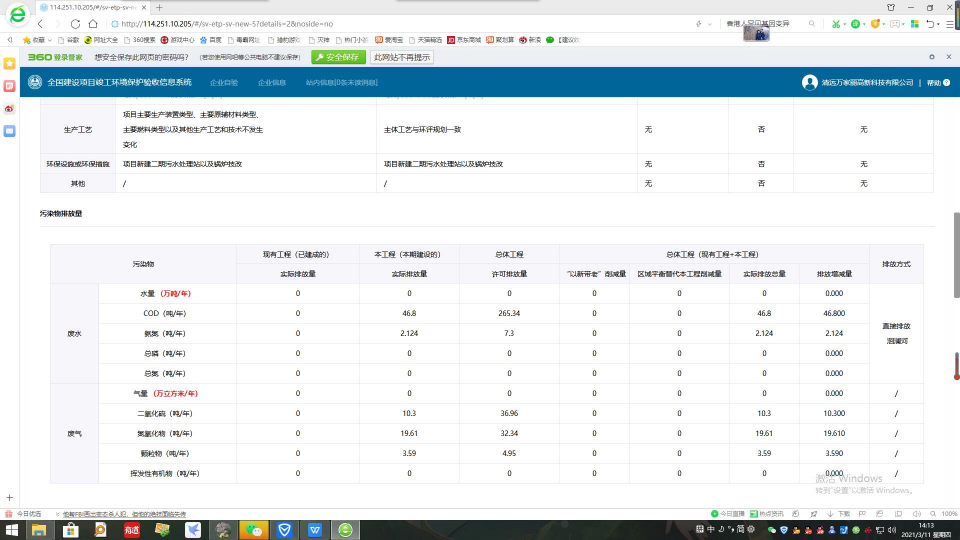Open the password bar settings gear
960x540 pixels.
point(933,57)
